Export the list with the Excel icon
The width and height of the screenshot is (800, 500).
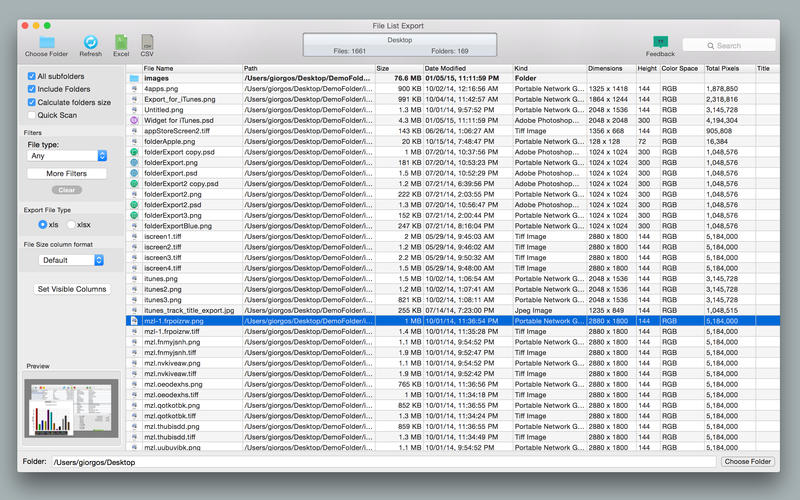point(121,41)
